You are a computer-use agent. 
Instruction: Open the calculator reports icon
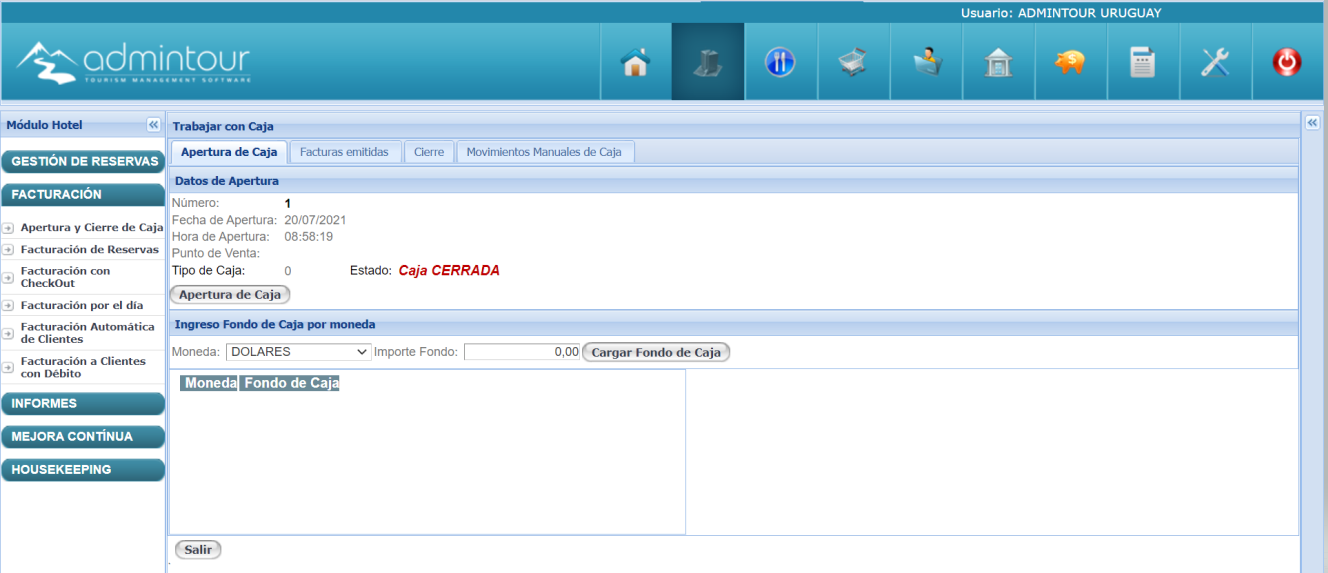coord(1142,63)
